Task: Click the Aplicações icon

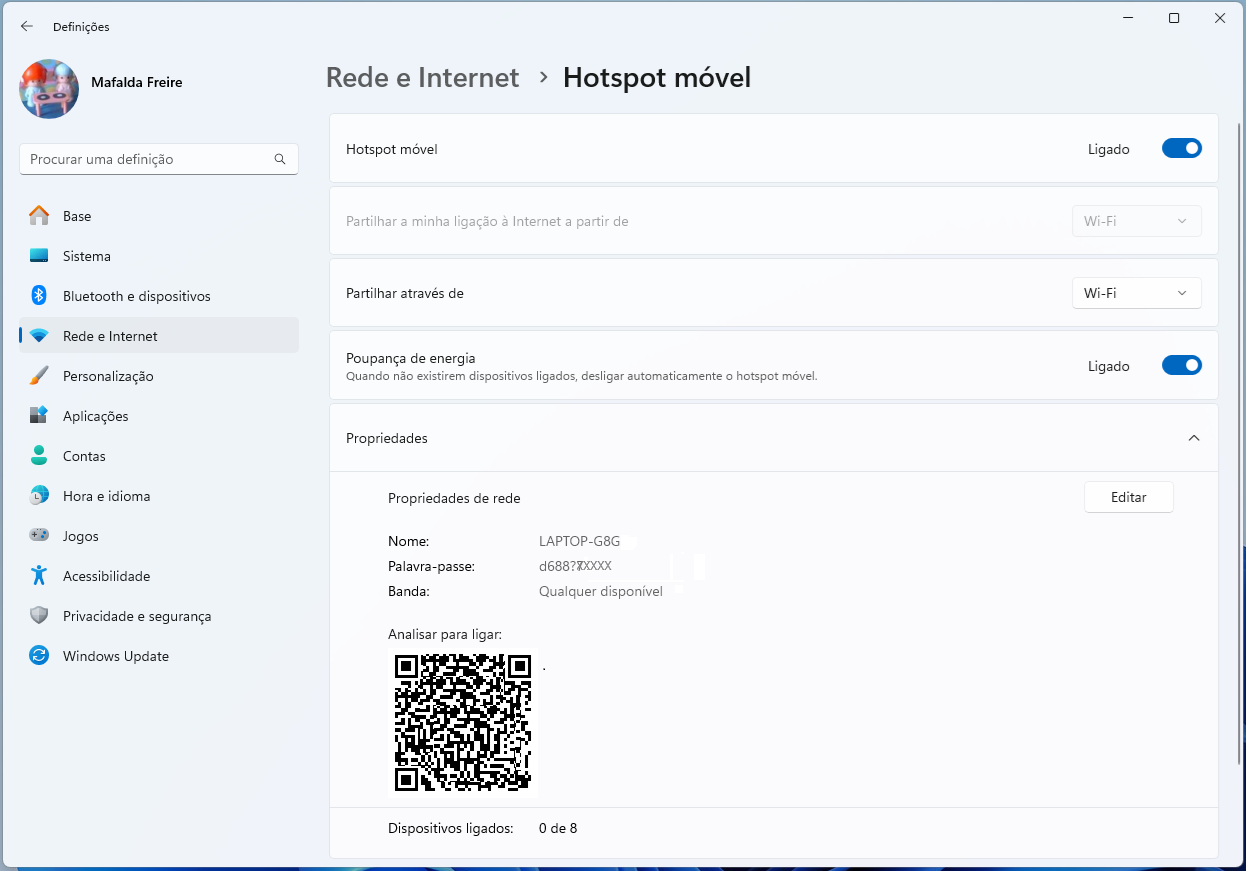Action: [x=39, y=416]
